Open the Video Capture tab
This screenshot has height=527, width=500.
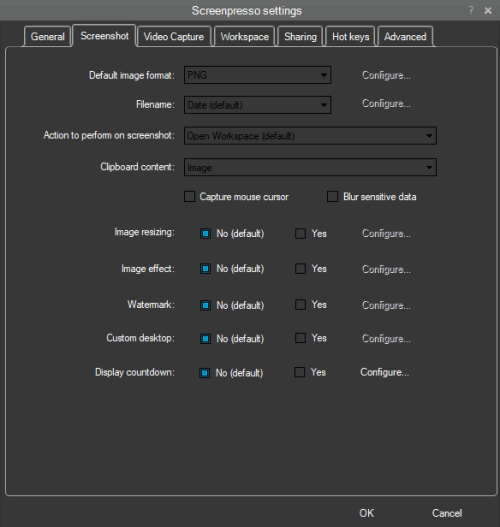174,36
